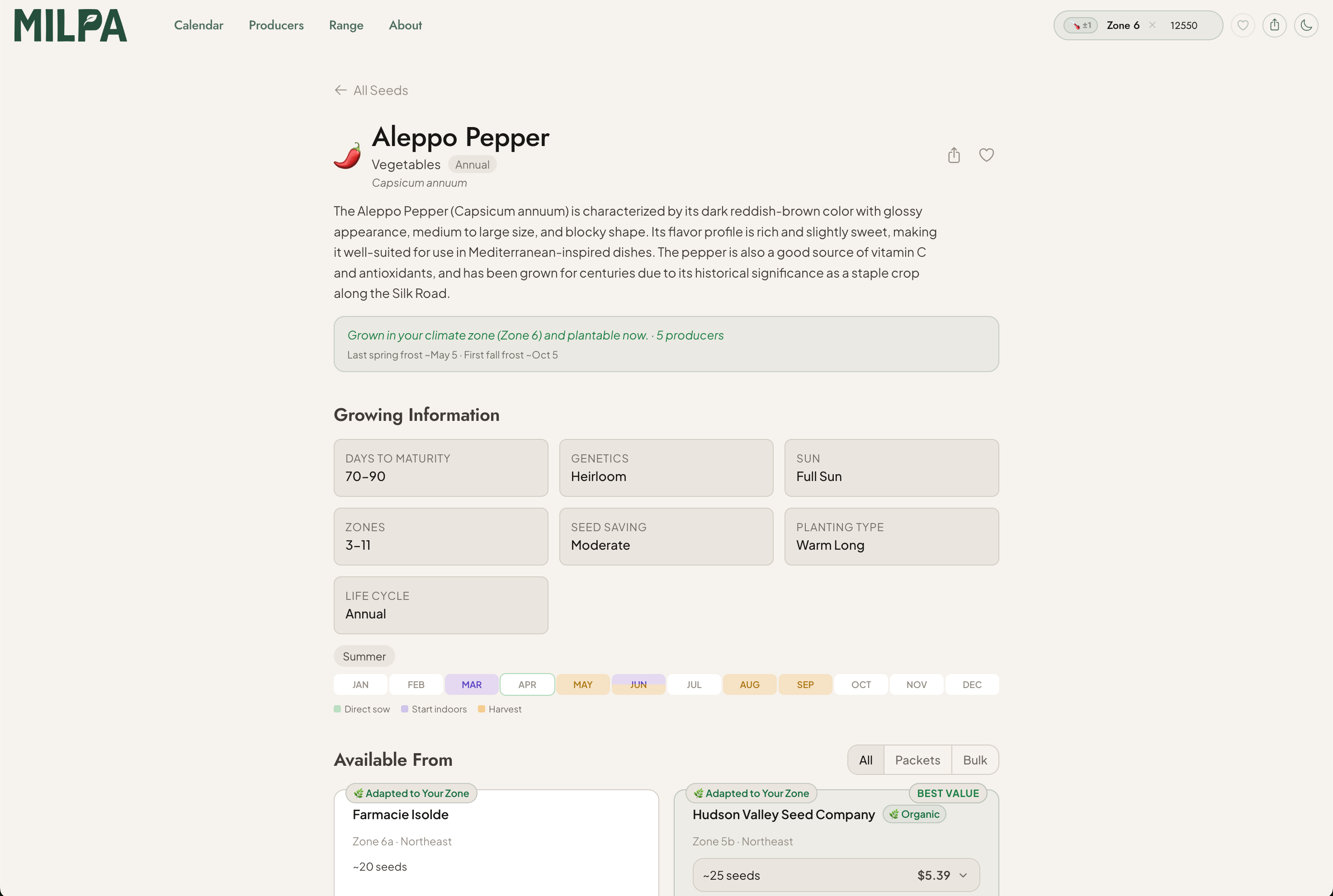The width and height of the screenshot is (1333, 896).
Task: Open the Farmacie Isolde producer card
Action: pyautogui.click(x=400, y=814)
